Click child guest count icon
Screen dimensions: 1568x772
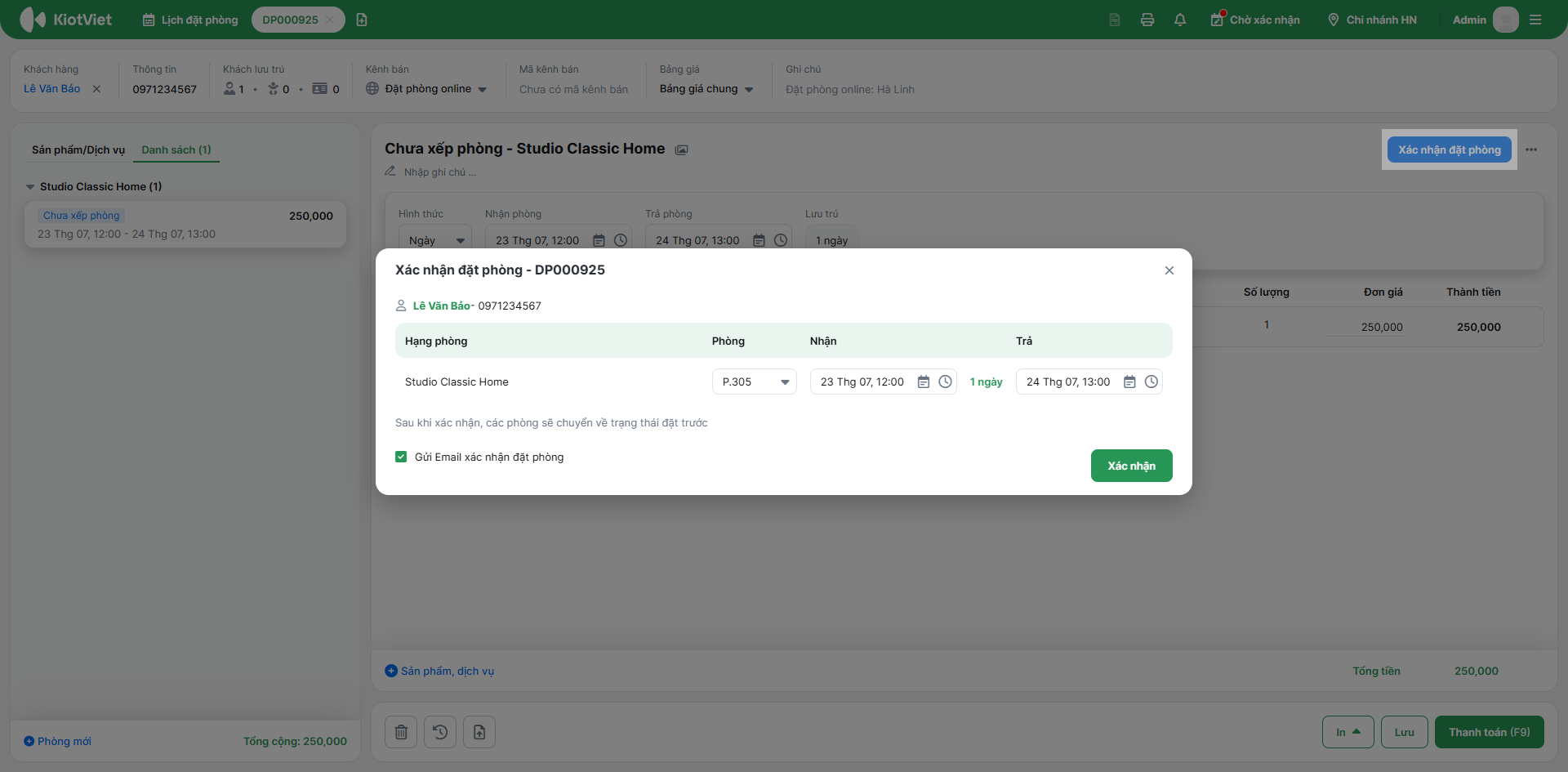coord(273,88)
